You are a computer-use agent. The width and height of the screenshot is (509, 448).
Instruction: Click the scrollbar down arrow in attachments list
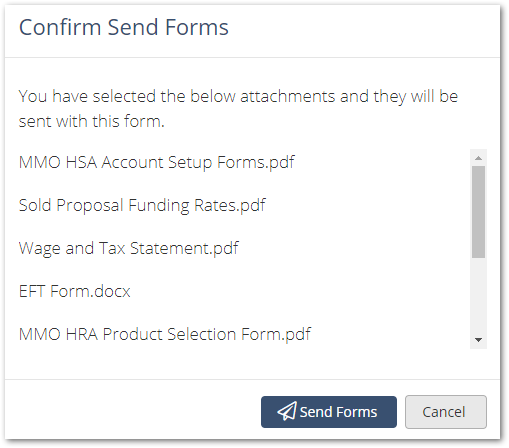pyautogui.click(x=478, y=340)
